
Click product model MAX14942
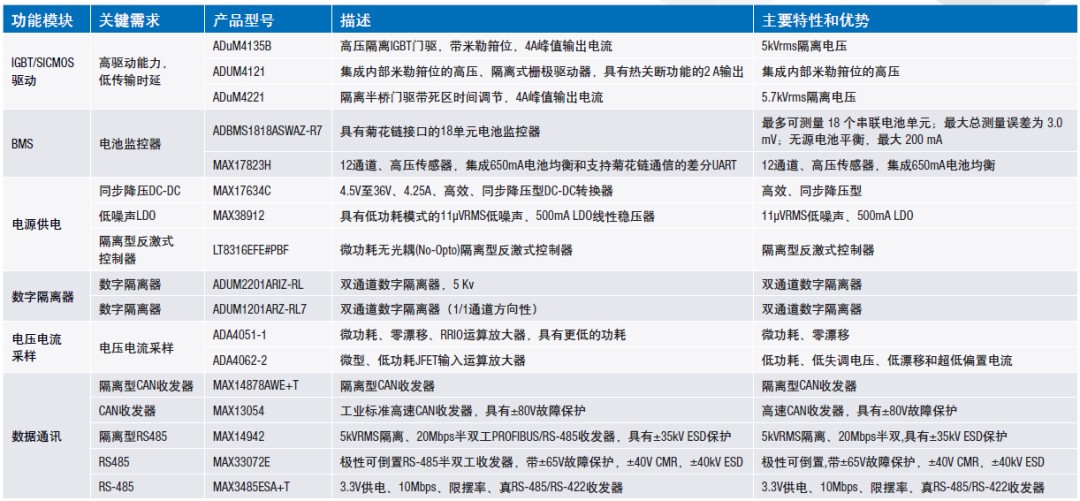238,437
